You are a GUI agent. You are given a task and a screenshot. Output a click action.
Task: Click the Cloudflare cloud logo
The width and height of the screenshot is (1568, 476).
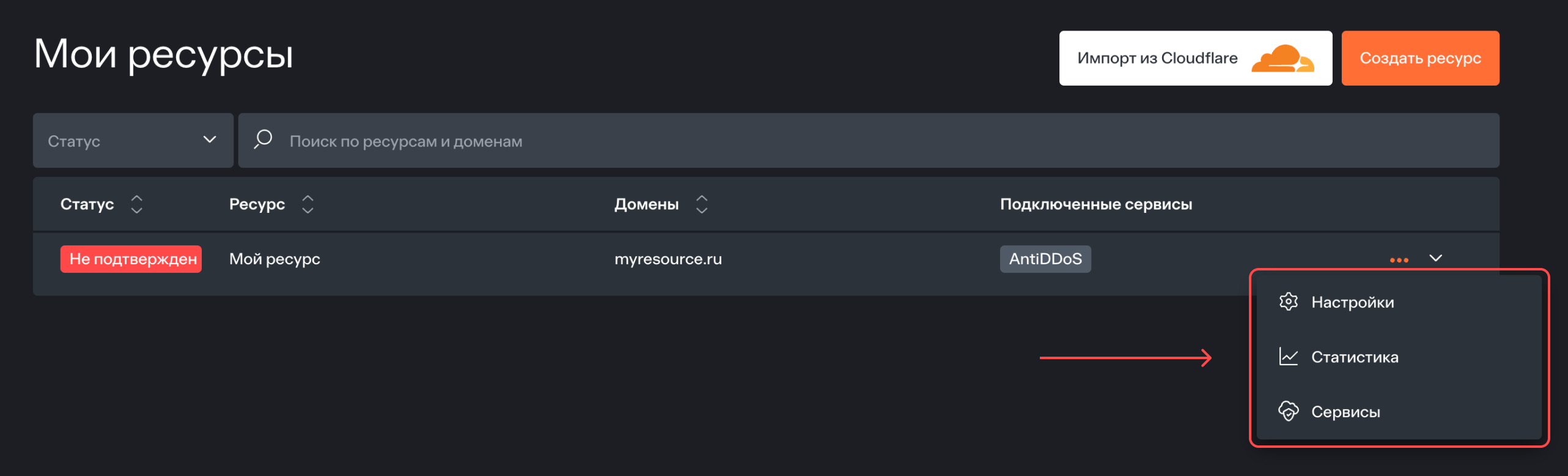click(x=1283, y=59)
